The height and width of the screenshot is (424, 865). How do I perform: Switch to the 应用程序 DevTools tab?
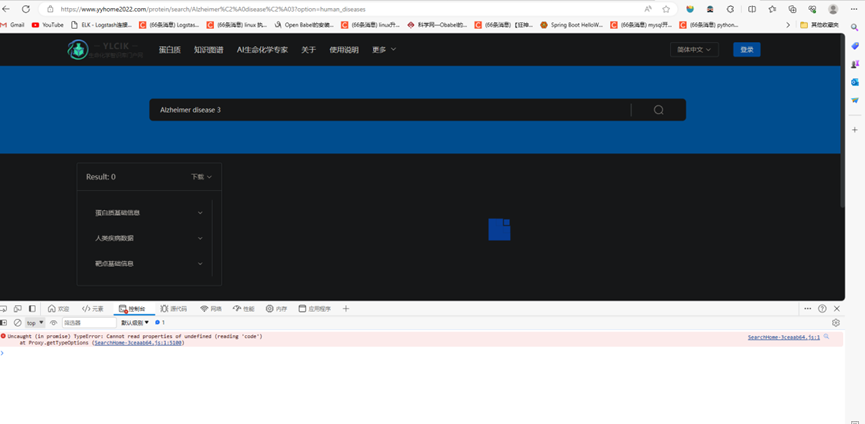click(314, 309)
